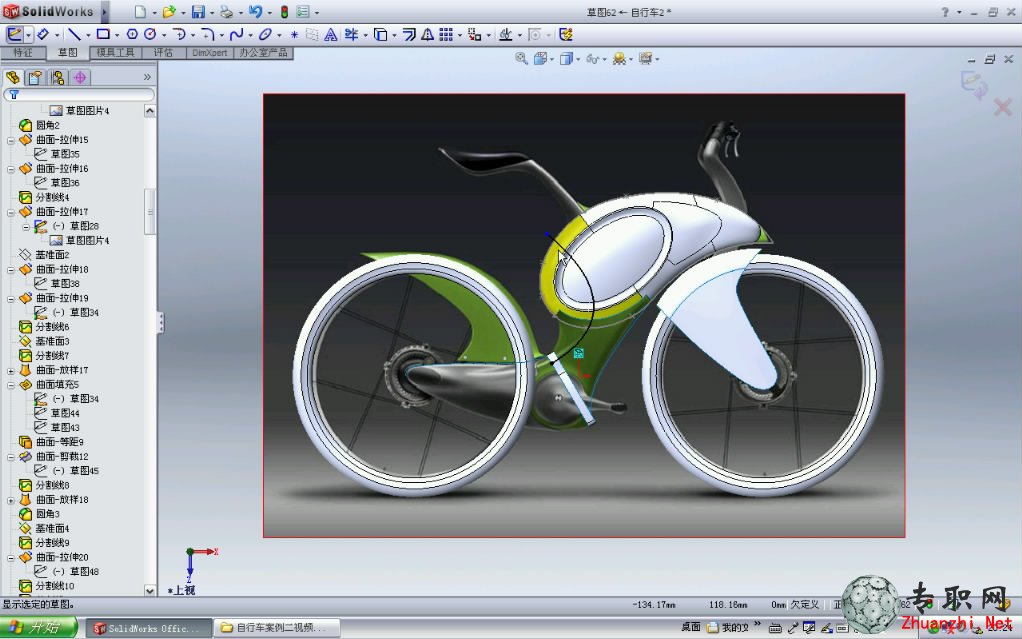The image size is (1022, 639).
Task: Select the Circle sketch tool
Action: pyautogui.click(x=150, y=35)
